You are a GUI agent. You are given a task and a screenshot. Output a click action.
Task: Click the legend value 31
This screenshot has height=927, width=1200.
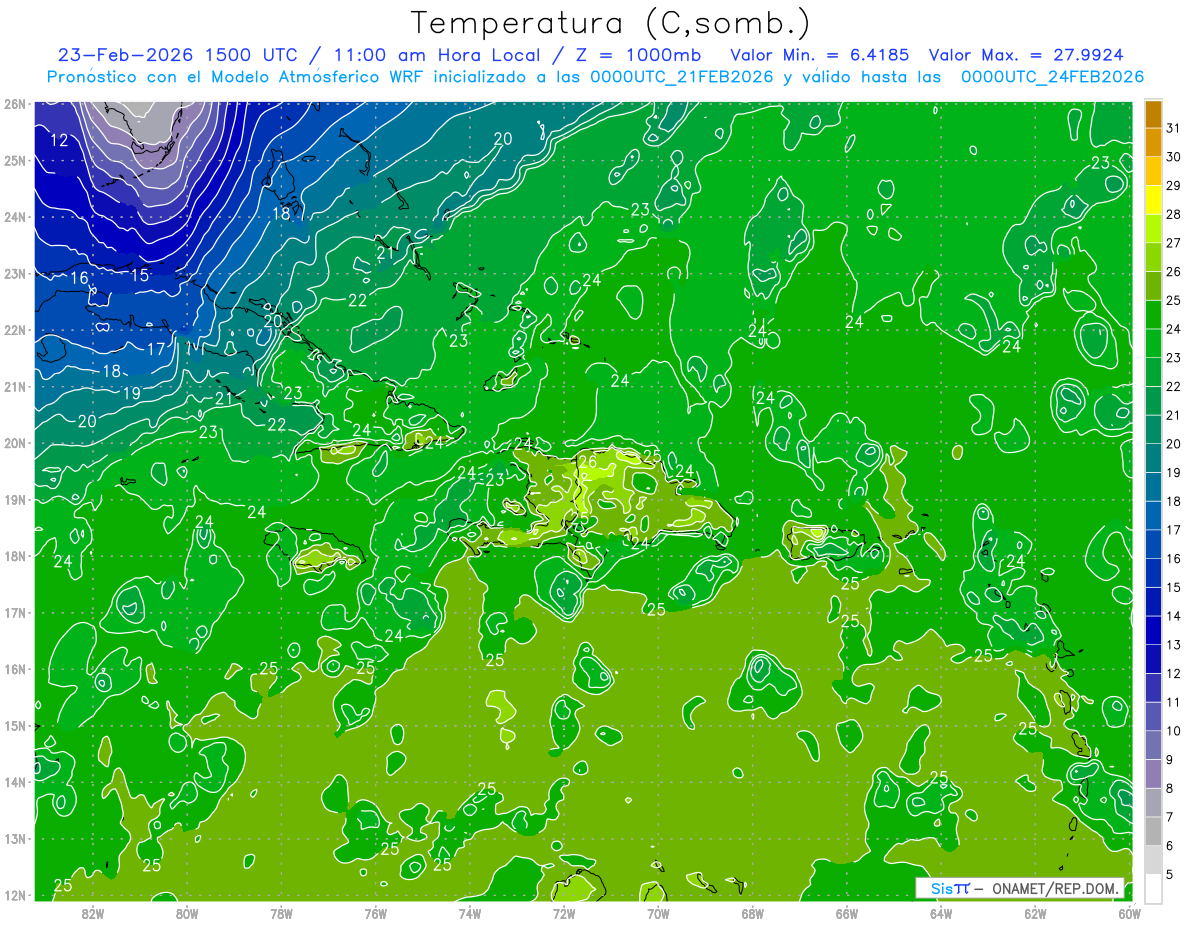1173,128
